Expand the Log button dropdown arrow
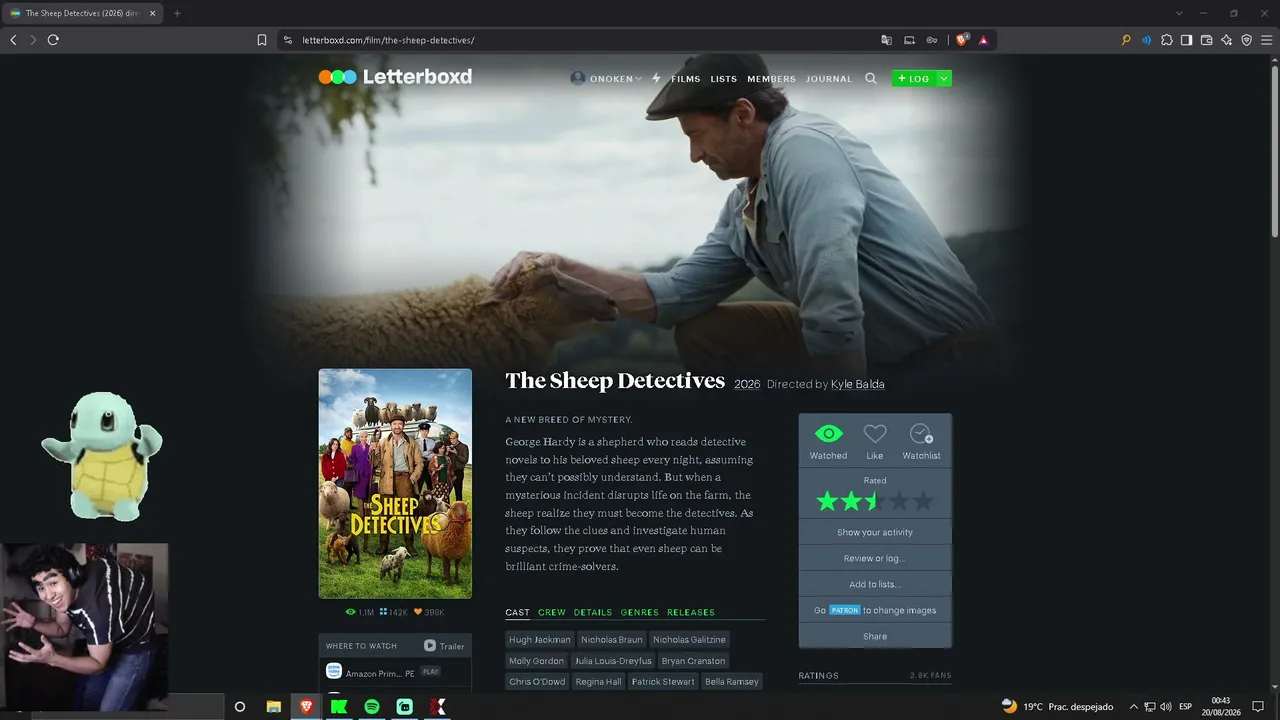This screenshot has height=720, width=1280. (x=944, y=78)
